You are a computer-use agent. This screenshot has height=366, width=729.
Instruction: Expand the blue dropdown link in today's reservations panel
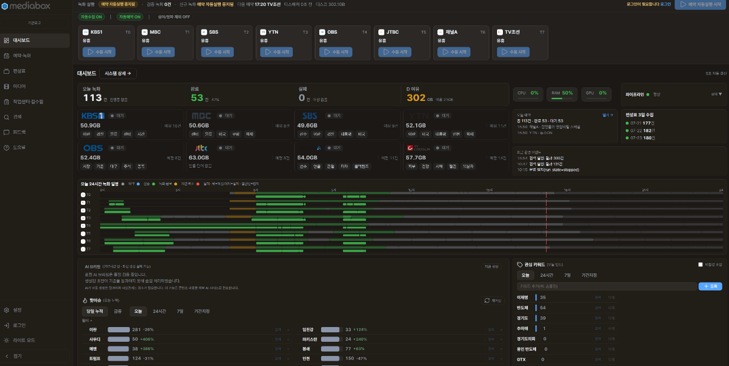[608, 115]
